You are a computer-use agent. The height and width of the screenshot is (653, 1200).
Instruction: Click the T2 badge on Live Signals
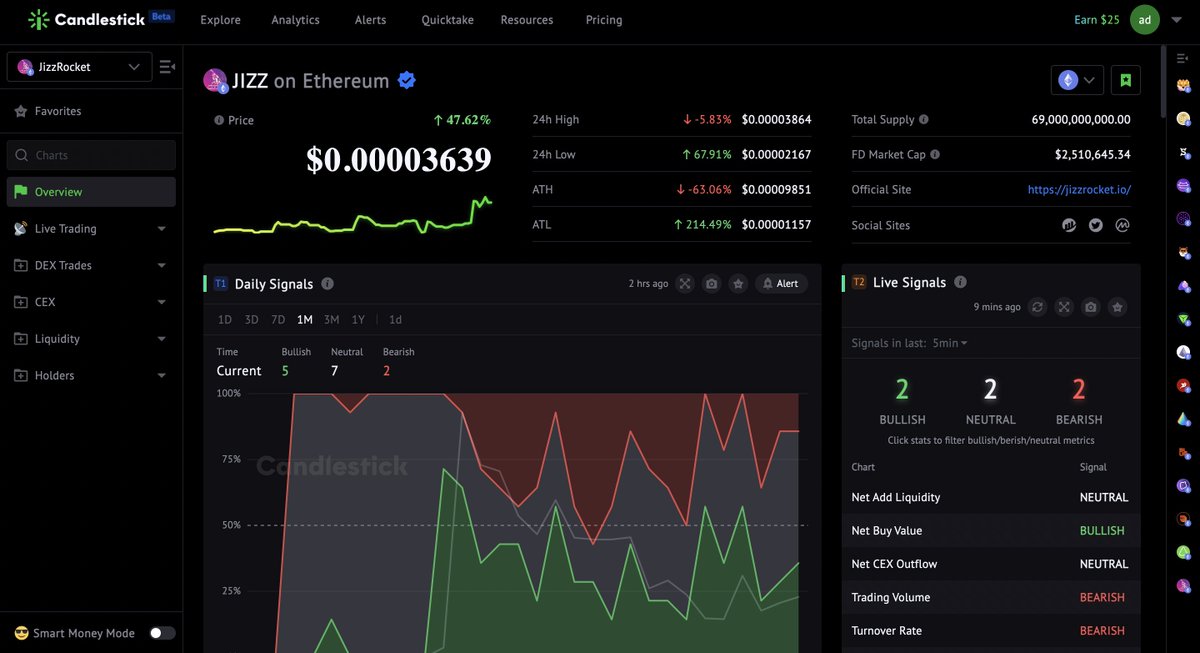coord(859,282)
